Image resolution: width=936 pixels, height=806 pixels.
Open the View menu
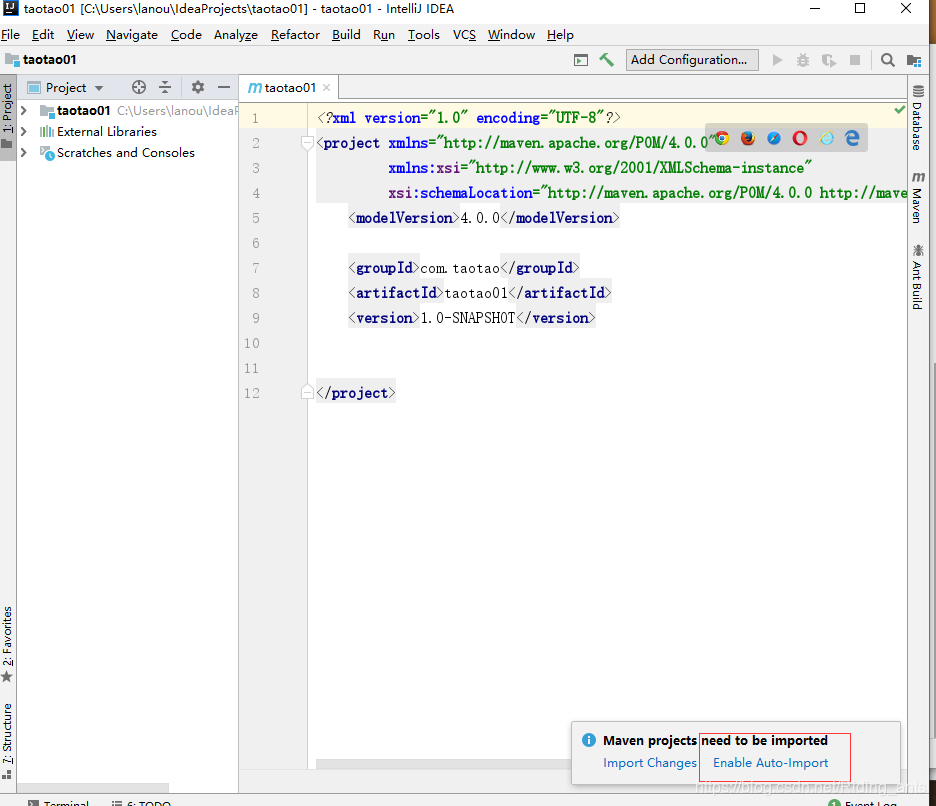80,35
